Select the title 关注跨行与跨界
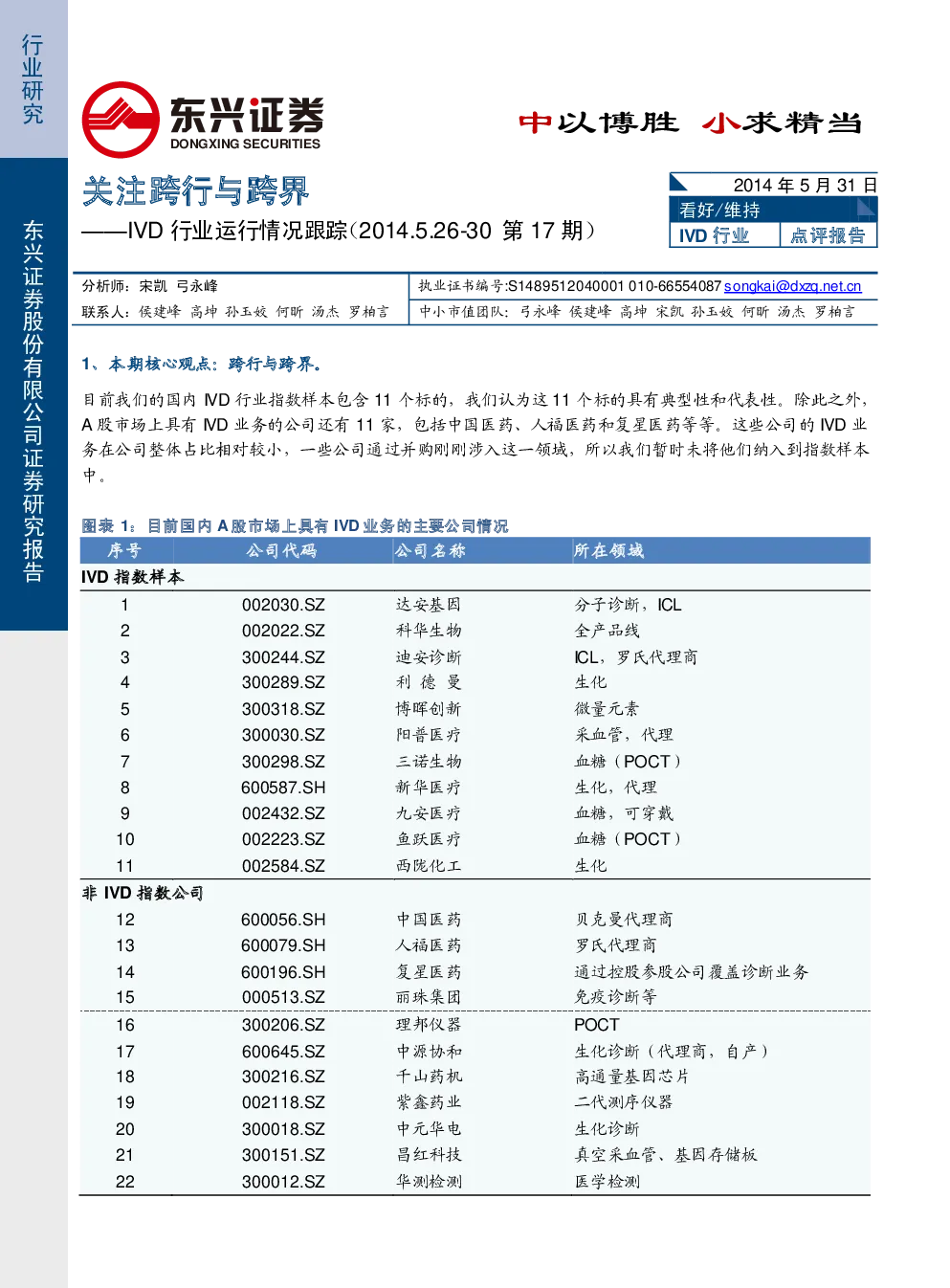Image resolution: width=950 pixels, height=1288 pixels. point(196,190)
